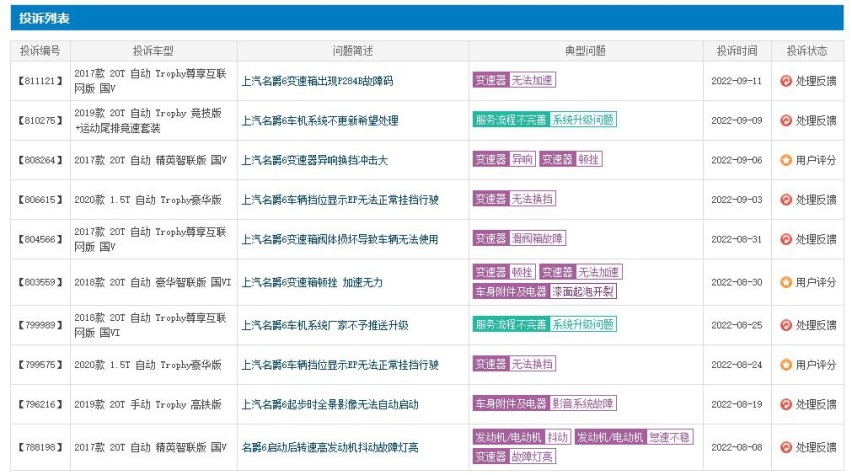Image resolution: width=852 pixels, height=475 pixels.
Task: Click complaint number 【808264】
Action: pos(40,160)
